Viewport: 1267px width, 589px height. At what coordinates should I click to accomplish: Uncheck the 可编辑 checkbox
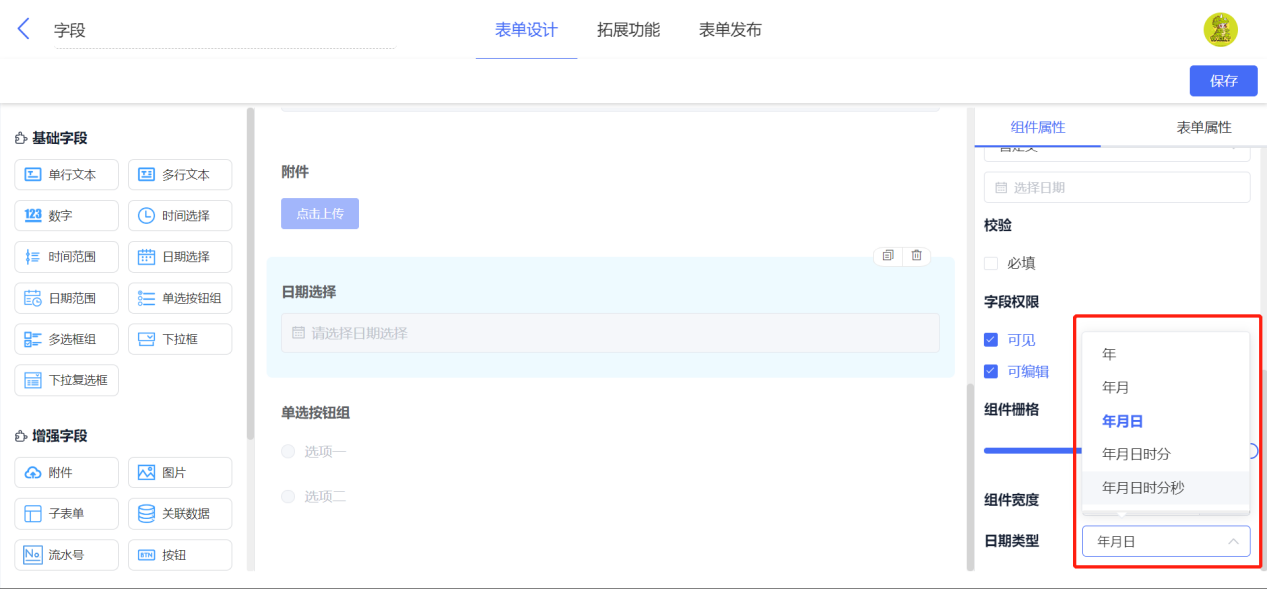tap(991, 371)
